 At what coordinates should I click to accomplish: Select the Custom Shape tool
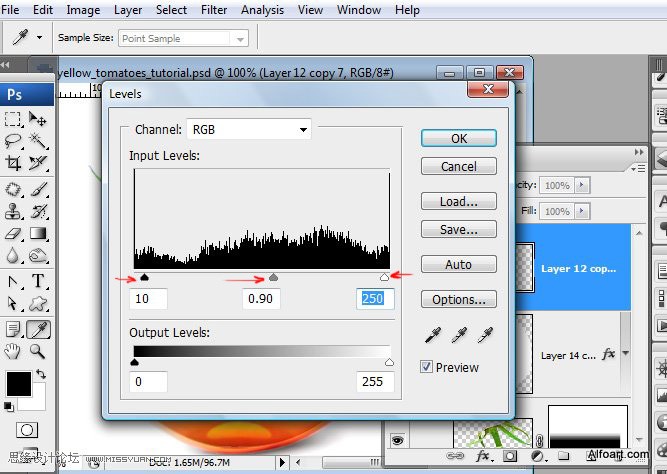[37, 303]
